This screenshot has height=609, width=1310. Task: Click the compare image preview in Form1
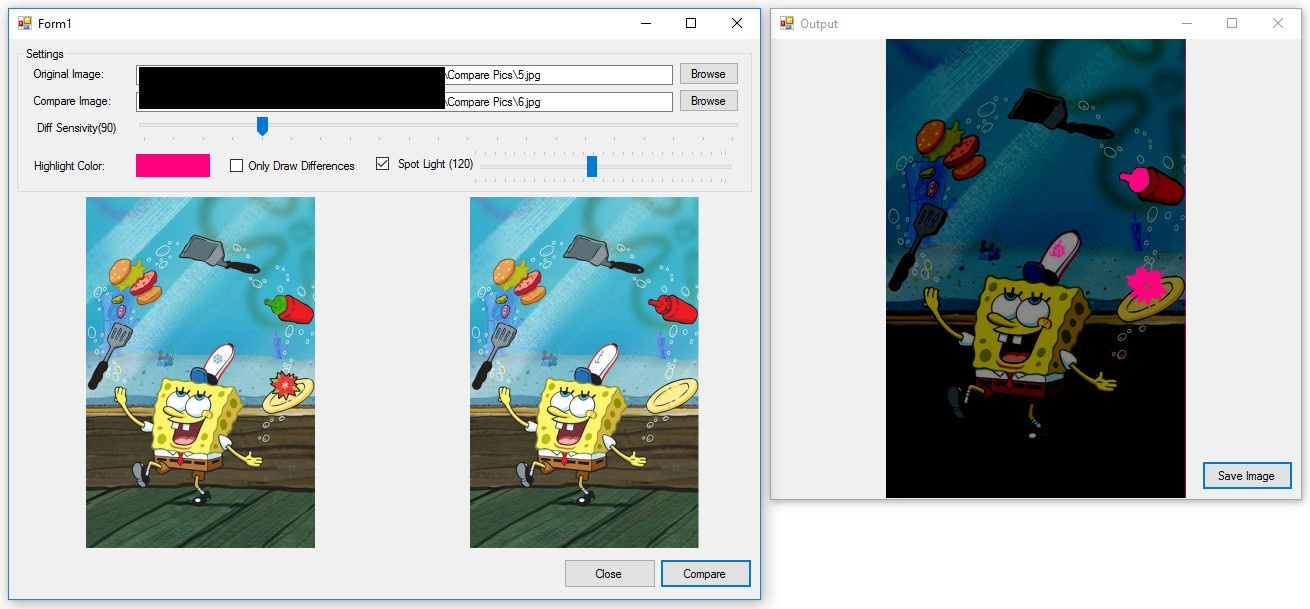coord(584,372)
